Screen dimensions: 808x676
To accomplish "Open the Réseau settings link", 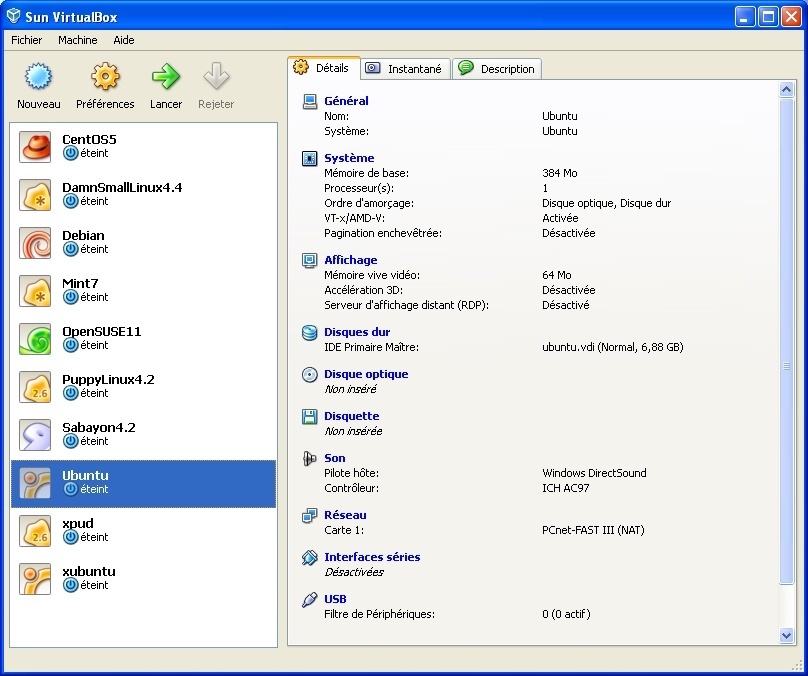I will point(345,515).
